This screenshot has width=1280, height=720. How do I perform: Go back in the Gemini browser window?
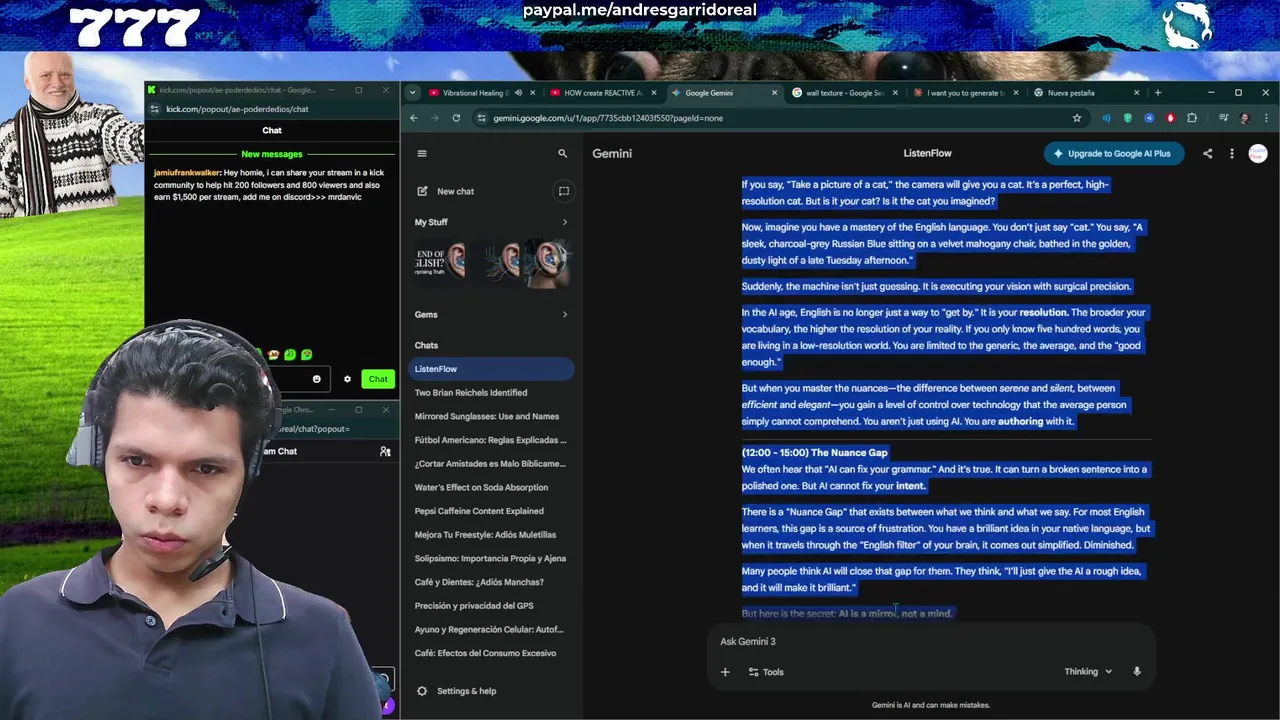pyautogui.click(x=413, y=118)
